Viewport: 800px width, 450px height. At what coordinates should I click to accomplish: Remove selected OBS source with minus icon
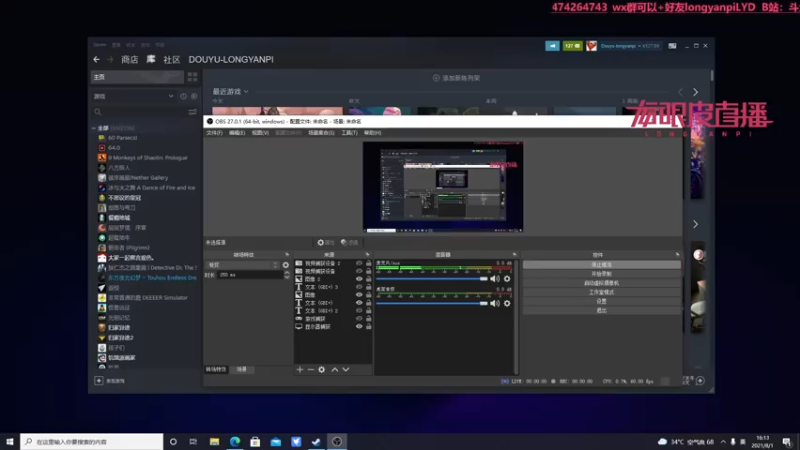[310, 369]
